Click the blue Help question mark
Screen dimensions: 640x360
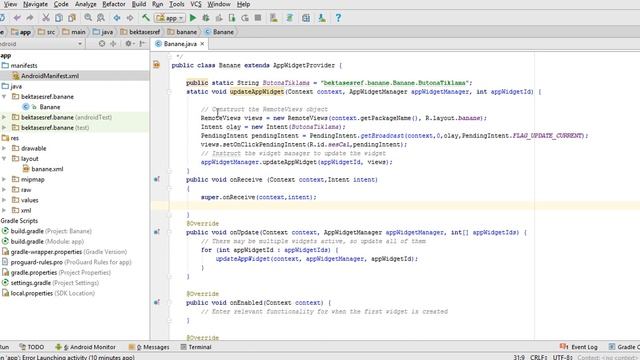click(338, 18)
